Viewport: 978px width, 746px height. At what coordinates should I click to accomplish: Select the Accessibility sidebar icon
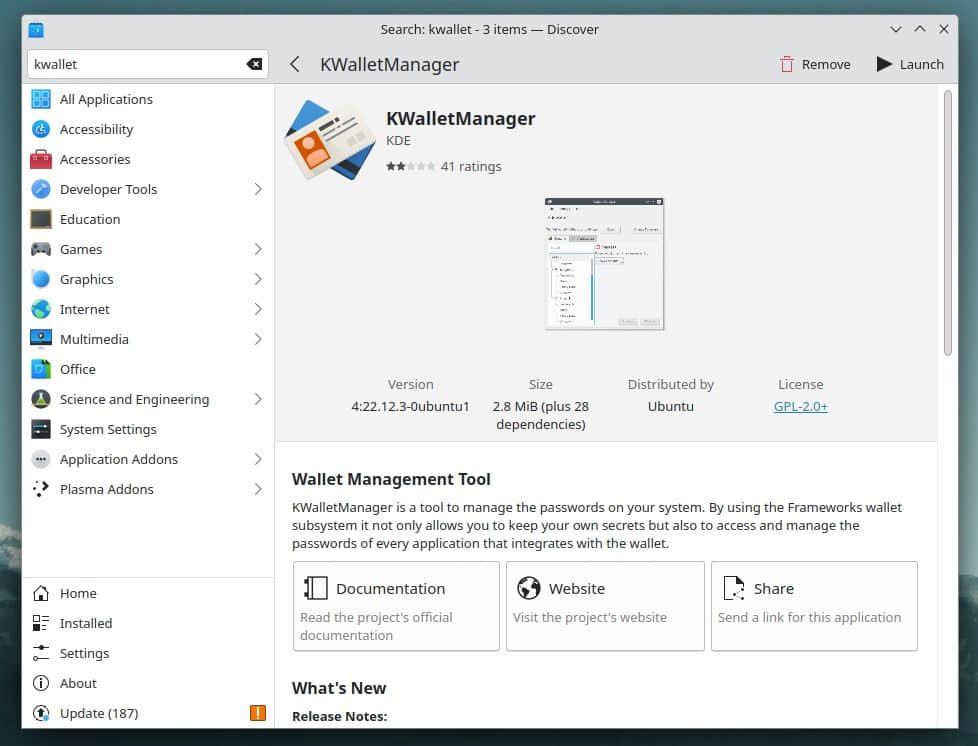click(x=41, y=129)
